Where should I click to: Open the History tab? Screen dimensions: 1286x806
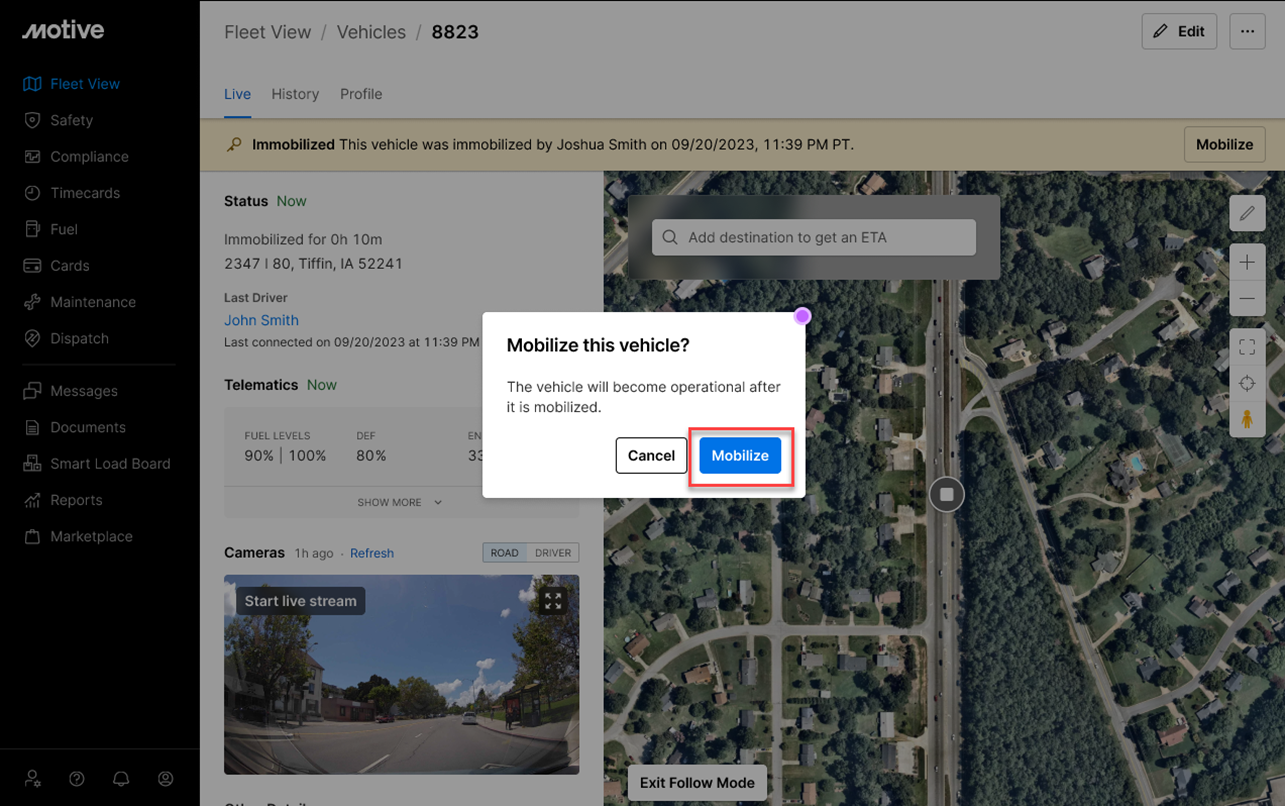295,94
